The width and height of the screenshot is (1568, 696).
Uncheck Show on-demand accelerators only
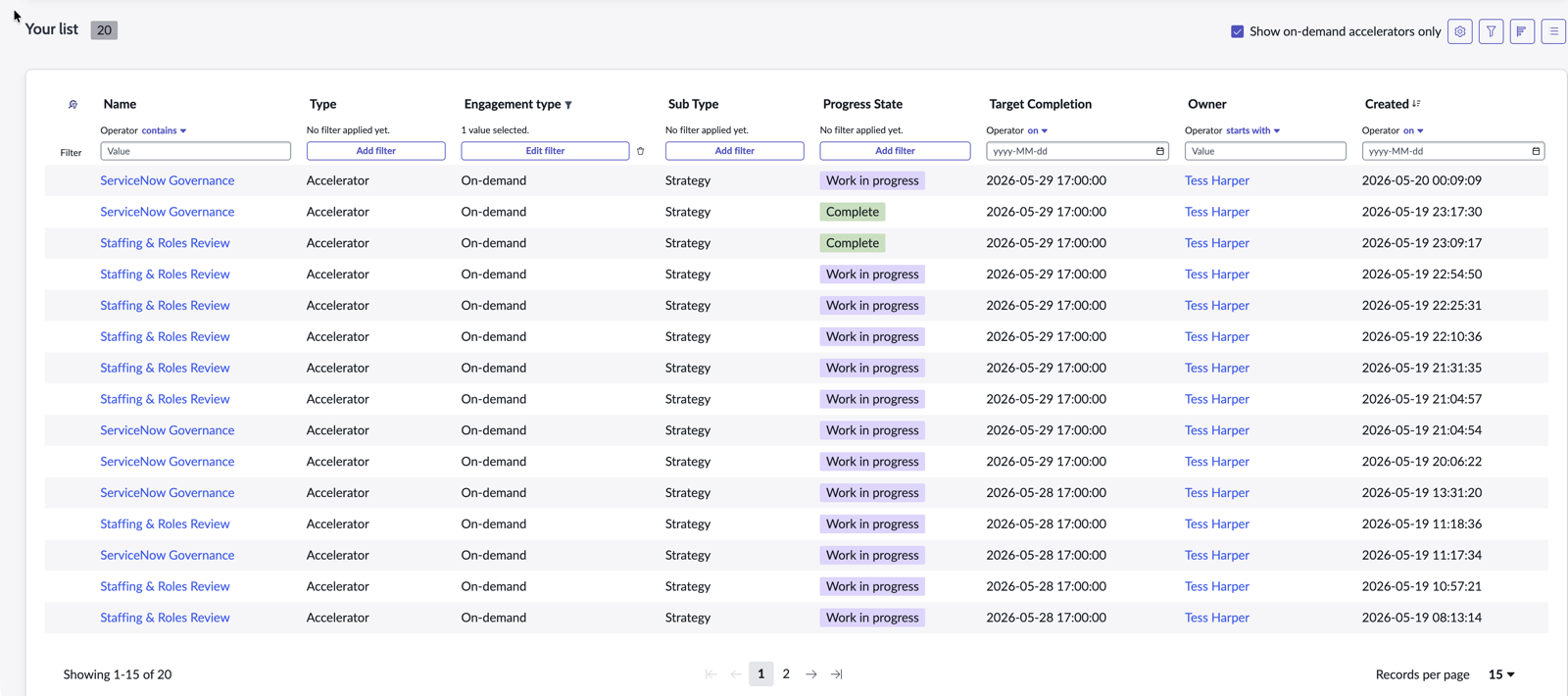(x=1237, y=31)
